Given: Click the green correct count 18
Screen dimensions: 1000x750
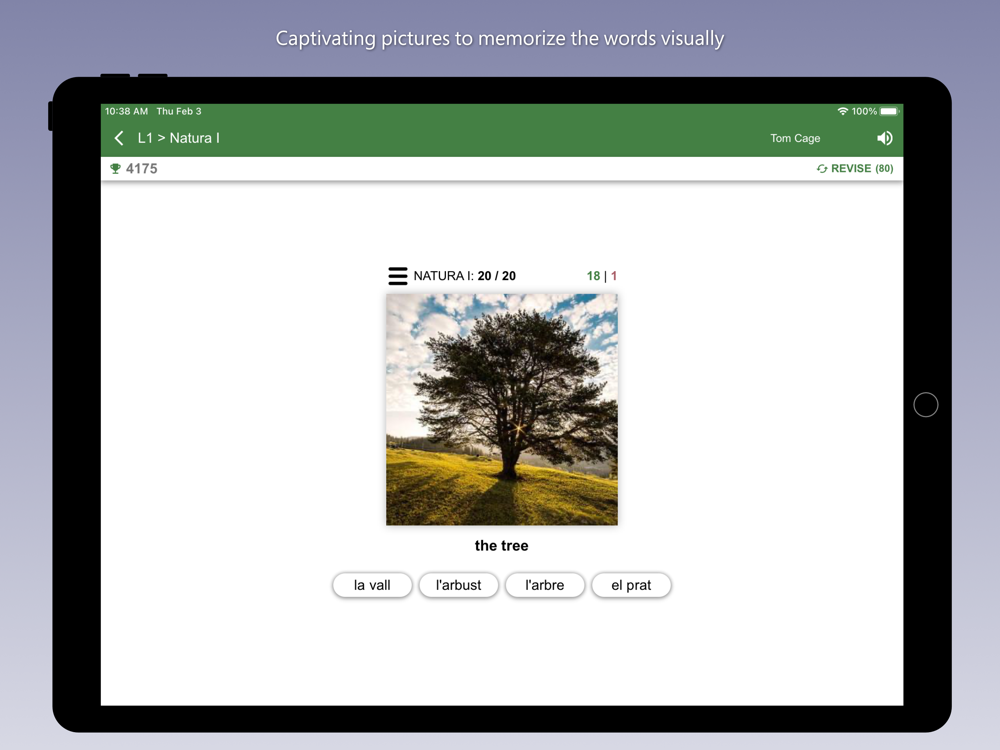Looking at the screenshot, I should tap(593, 276).
